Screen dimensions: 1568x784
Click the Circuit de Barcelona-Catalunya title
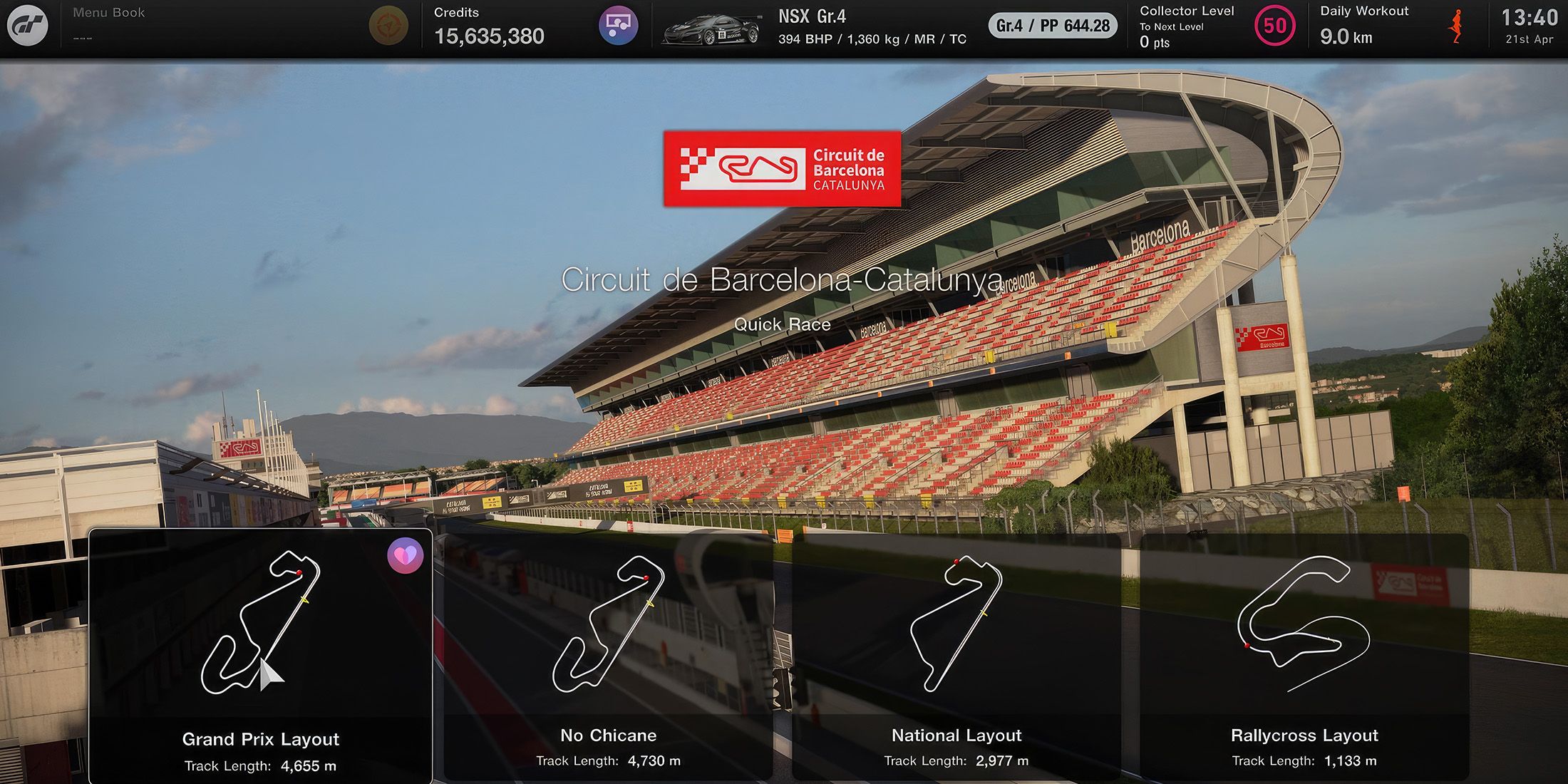click(782, 279)
